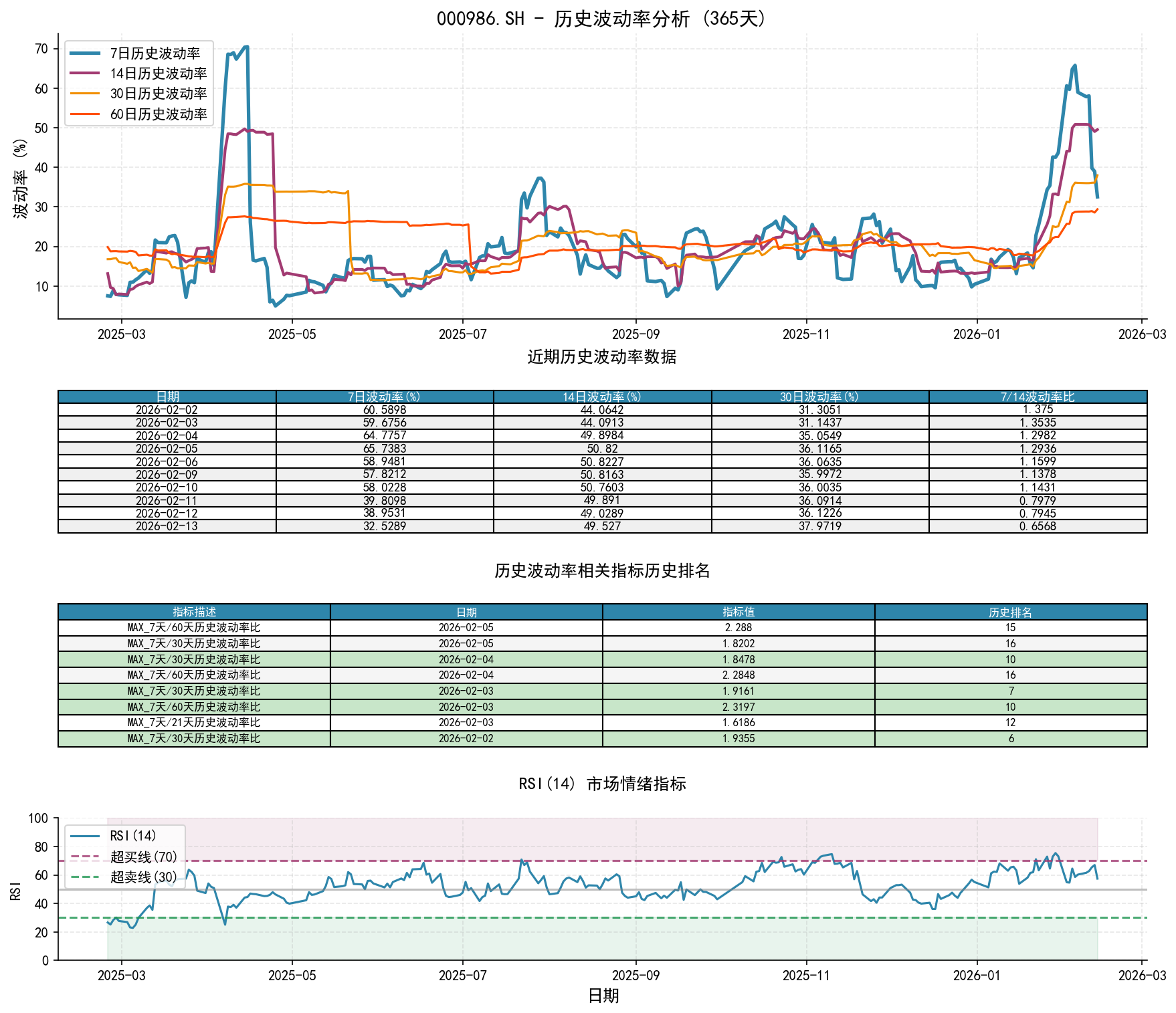This screenshot has width=1176, height=1013.
Task: Click the 指标值 column header
Action: point(739,612)
